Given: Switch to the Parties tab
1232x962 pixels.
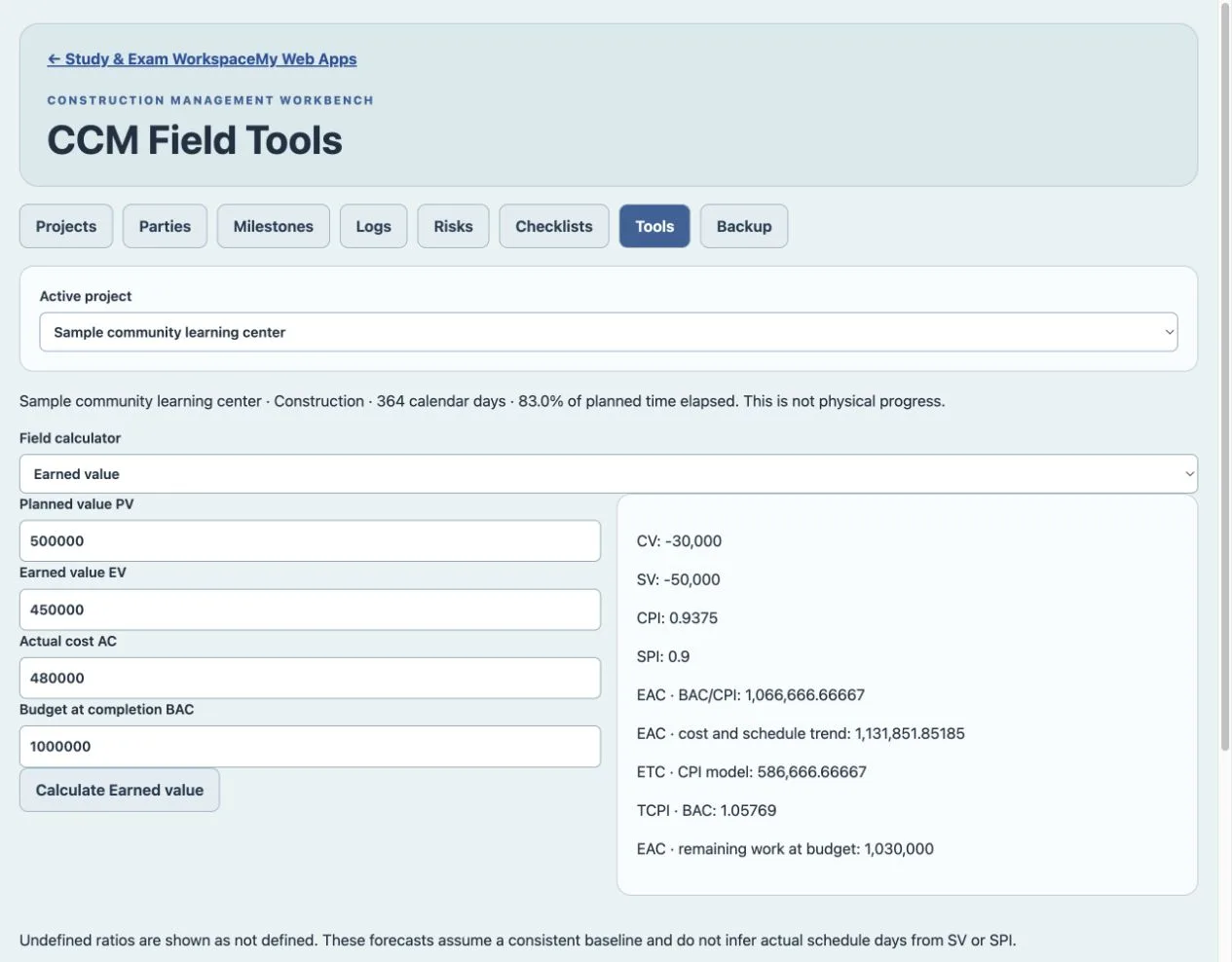Looking at the screenshot, I should 165,226.
